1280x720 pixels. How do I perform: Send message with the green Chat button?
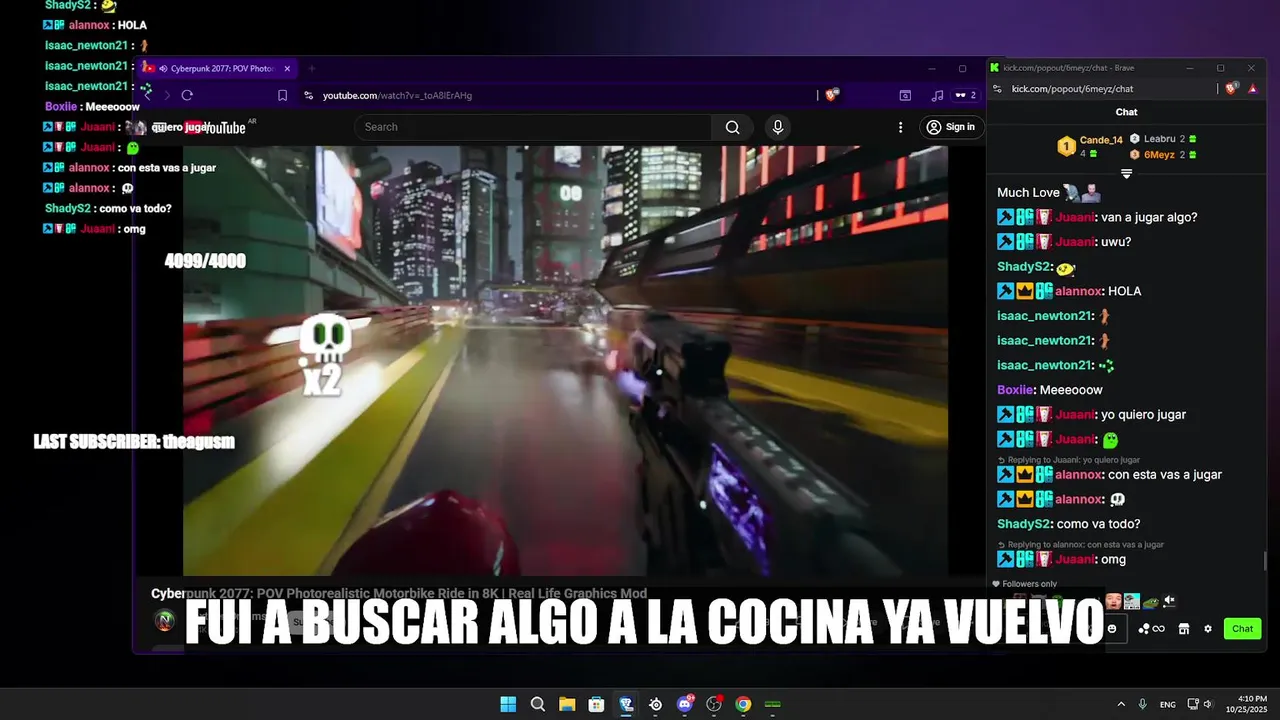[1242, 629]
